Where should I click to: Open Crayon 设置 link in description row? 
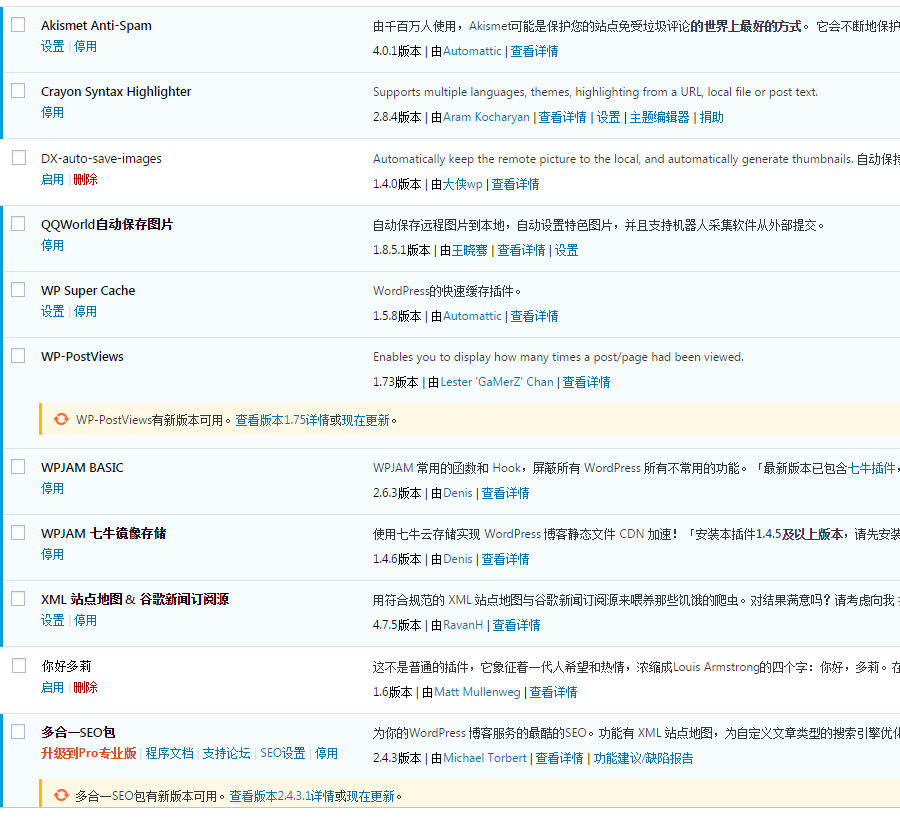[x=608, y=117]
